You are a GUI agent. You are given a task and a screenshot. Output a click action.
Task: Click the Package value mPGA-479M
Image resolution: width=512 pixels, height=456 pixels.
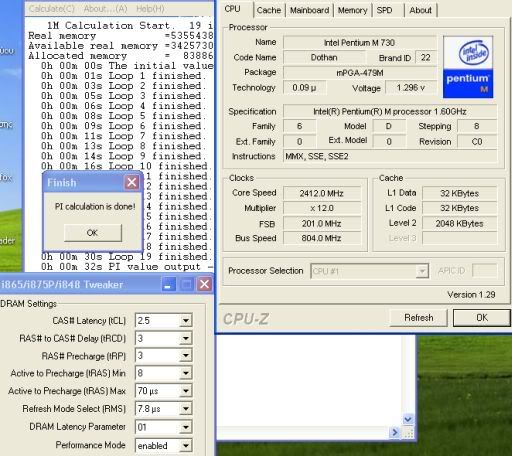coord(359,72)
